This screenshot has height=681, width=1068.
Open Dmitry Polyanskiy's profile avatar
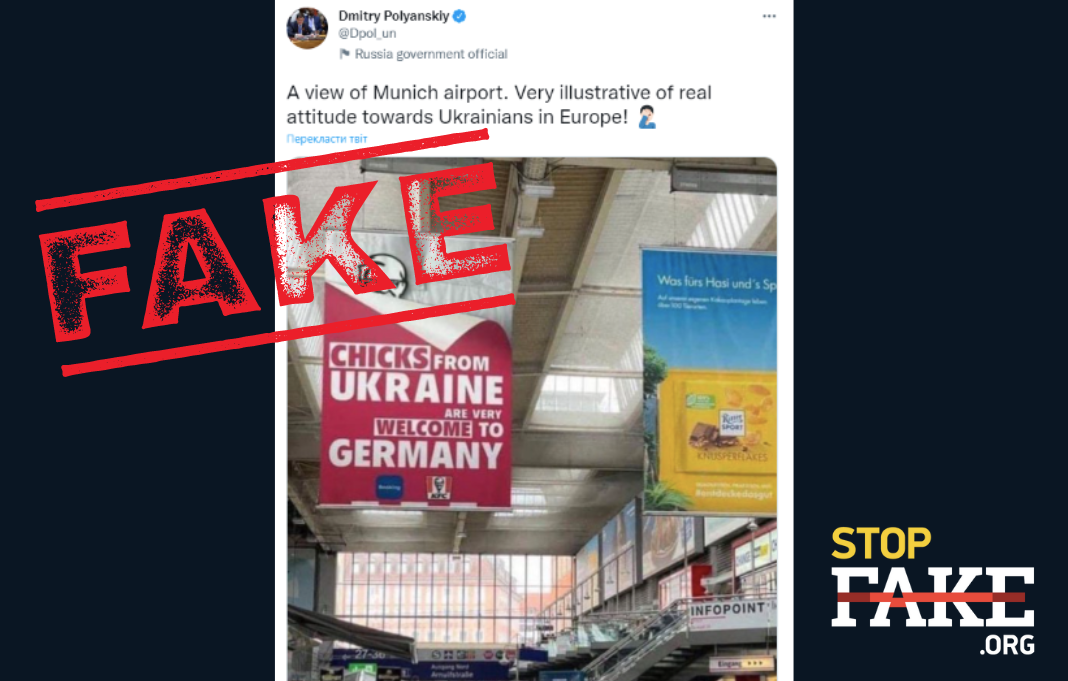(x=307, y=28)
